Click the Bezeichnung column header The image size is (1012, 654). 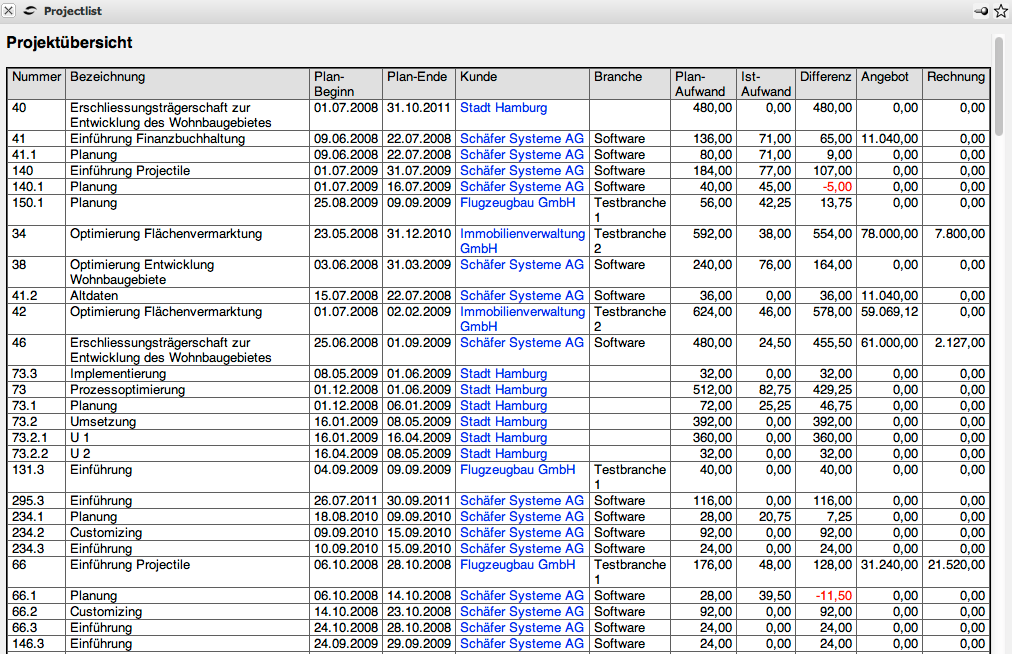107,77
